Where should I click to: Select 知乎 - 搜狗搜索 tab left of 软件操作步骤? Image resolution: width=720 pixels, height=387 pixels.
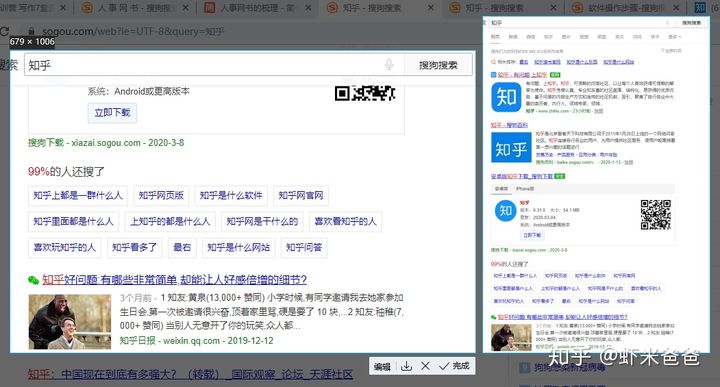[x=502, y=8]
